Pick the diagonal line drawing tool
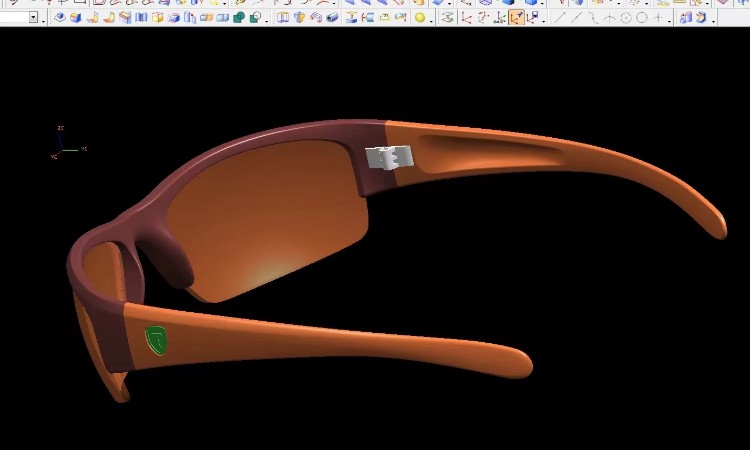750x450 pixels. click(x=560, y=17)
